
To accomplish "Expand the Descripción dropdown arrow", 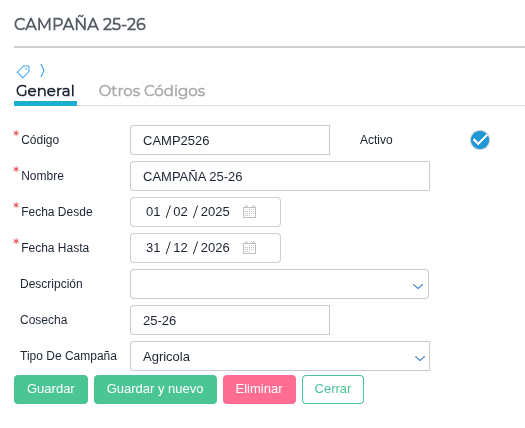I will point(418,286).
